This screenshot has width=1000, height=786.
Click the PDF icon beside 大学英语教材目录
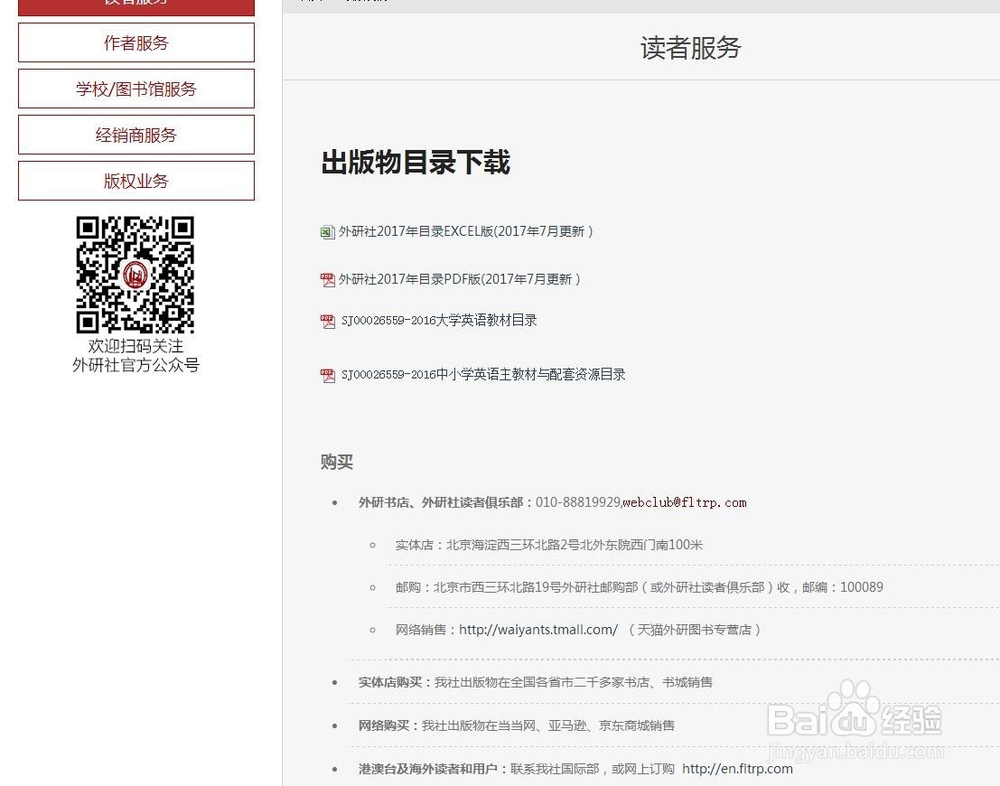click(327, 322)
